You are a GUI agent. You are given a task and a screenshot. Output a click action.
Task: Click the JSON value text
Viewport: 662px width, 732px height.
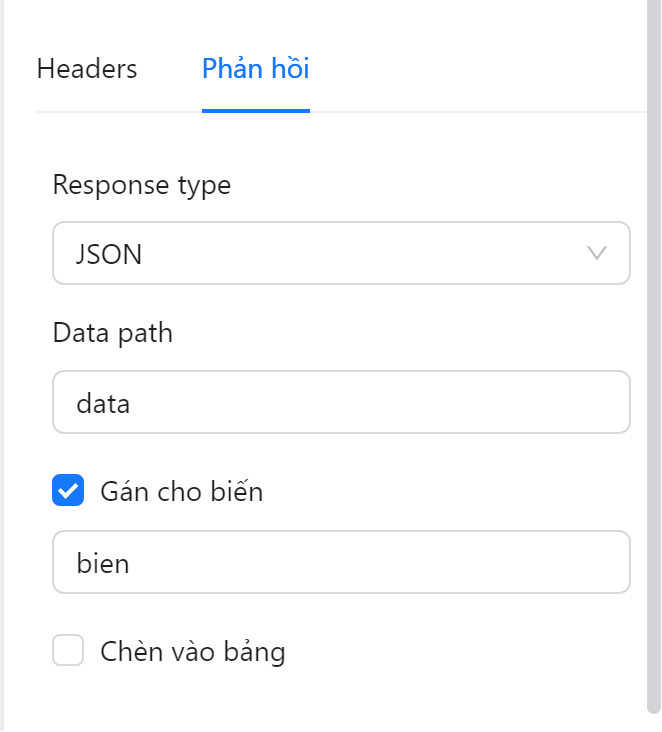coord(109,254)
